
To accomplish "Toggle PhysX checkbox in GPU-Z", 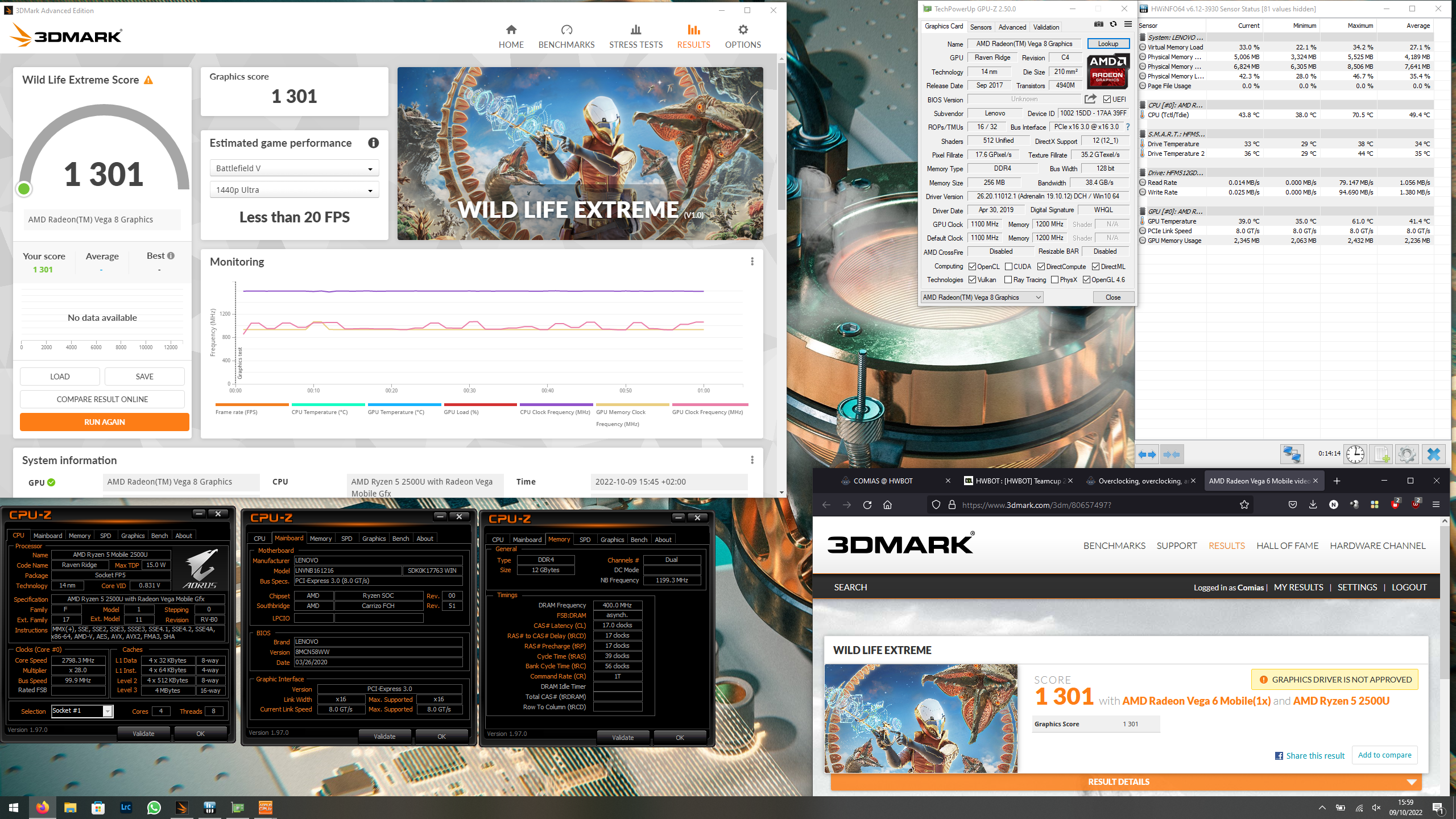I will coord(1054,280).
